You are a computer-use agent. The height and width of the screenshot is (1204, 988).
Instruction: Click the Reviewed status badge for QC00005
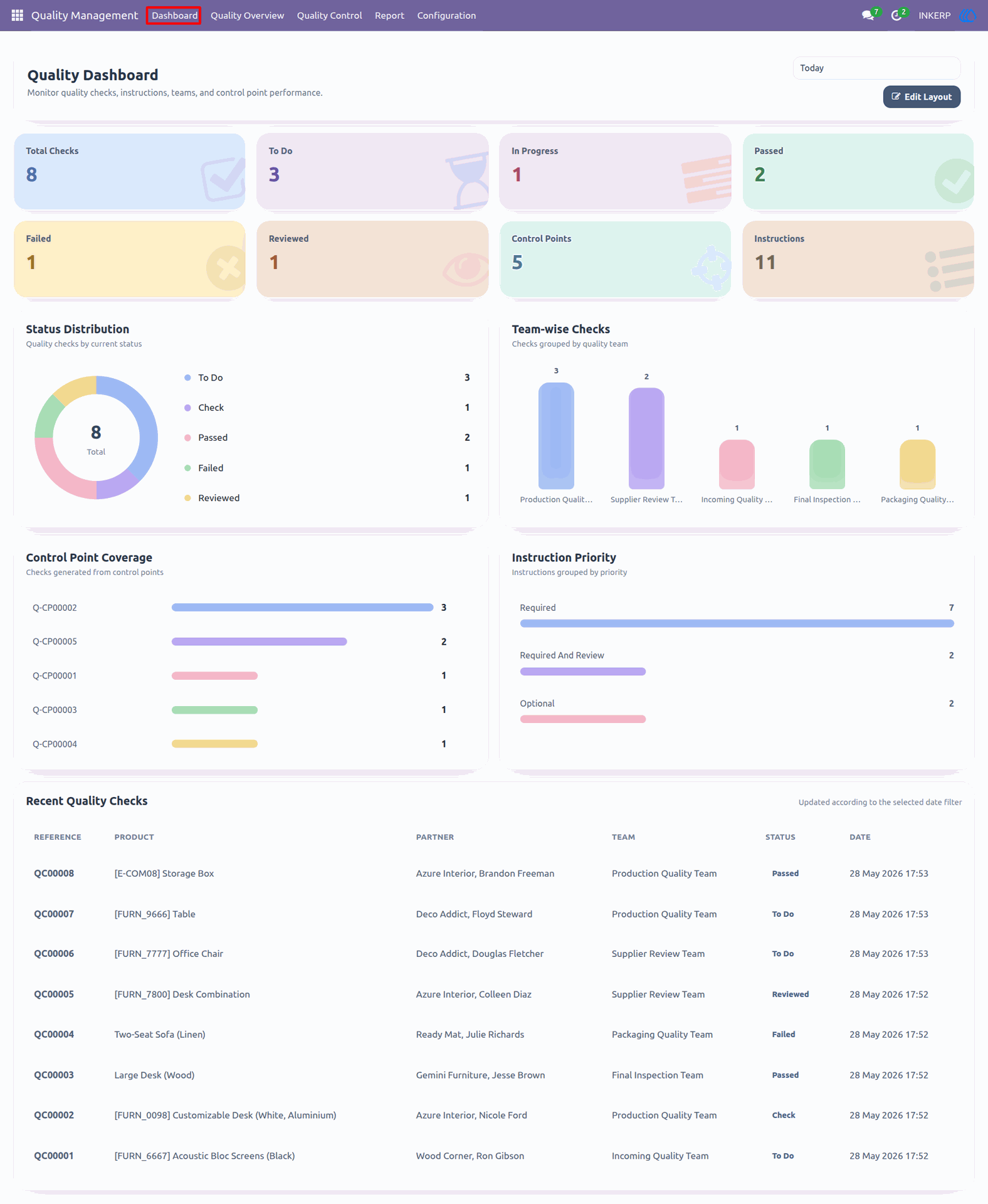(x=791, y=995)
